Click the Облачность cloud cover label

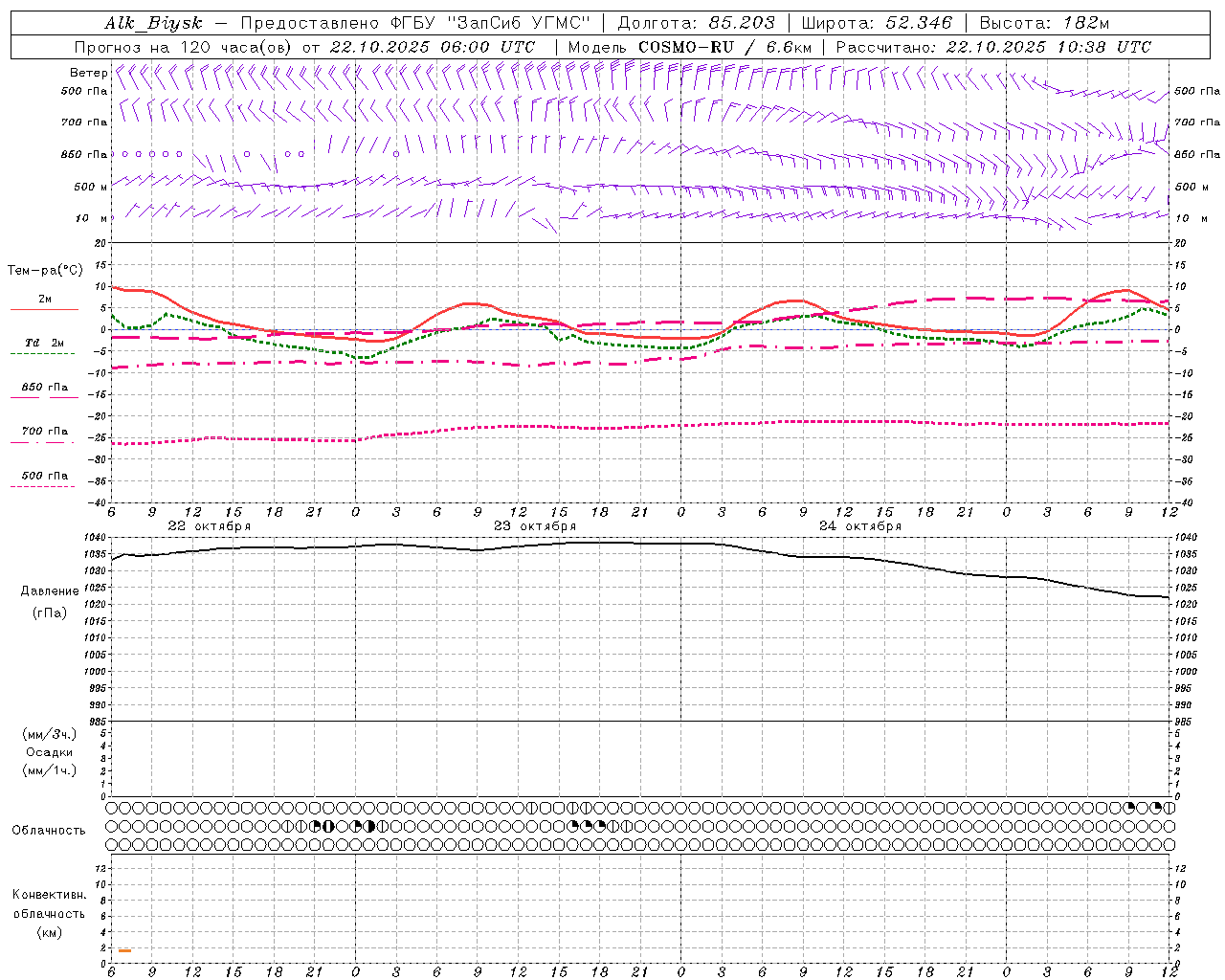[49, 830]
